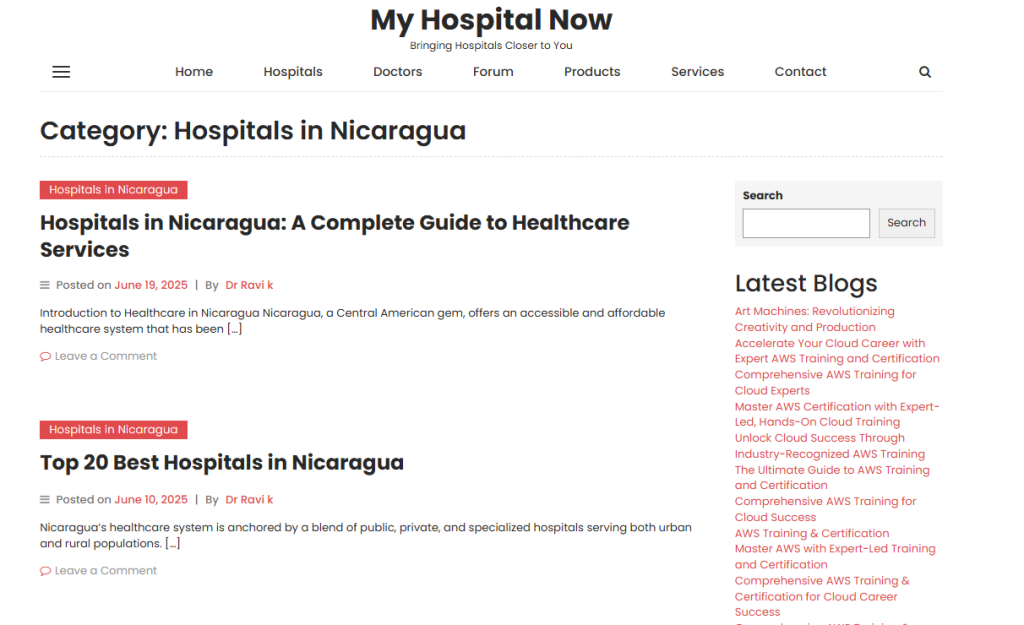Click the sidebar Search text field
Screen dimensions: 1024x625
(806, 223)
